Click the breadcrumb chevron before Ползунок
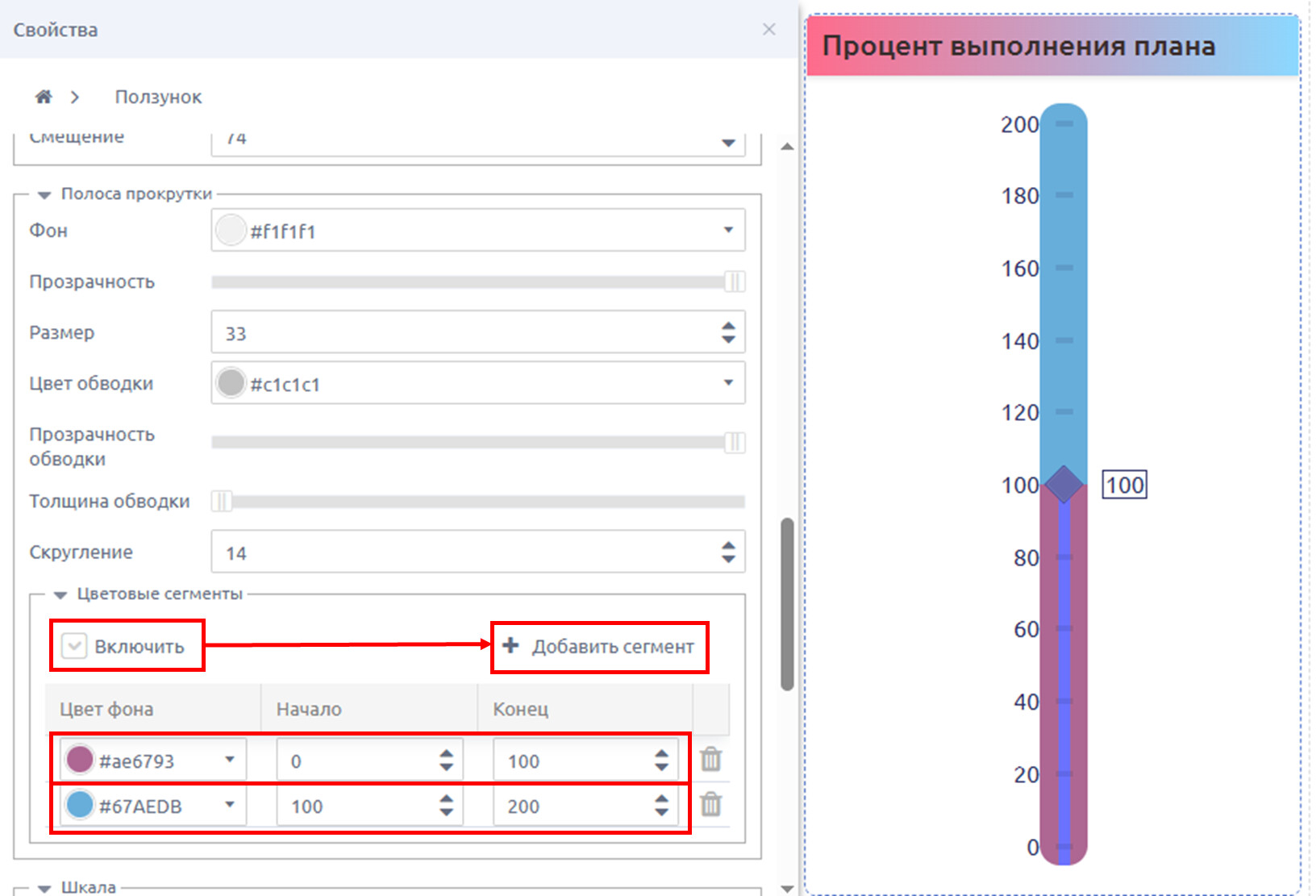The image size is (1316, 896). (x=75, y=97)
